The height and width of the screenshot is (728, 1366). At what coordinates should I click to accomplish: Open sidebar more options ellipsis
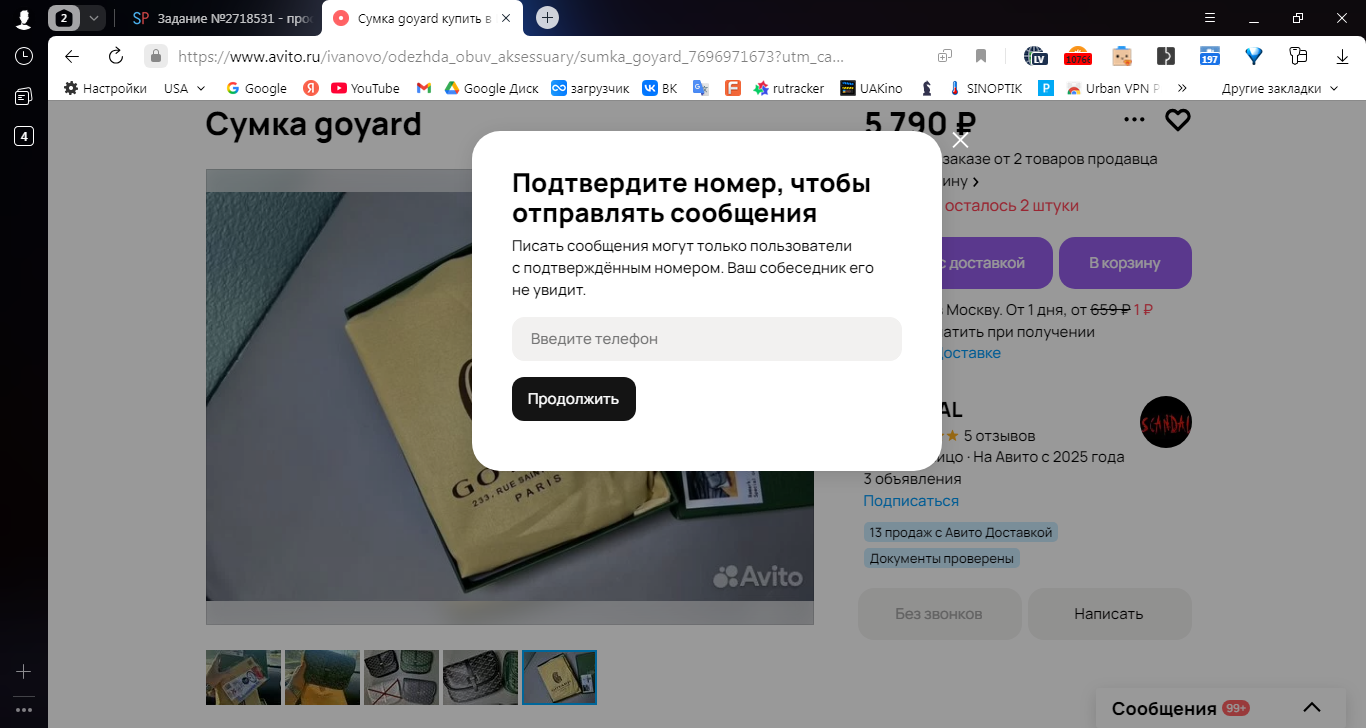point(24,710)
